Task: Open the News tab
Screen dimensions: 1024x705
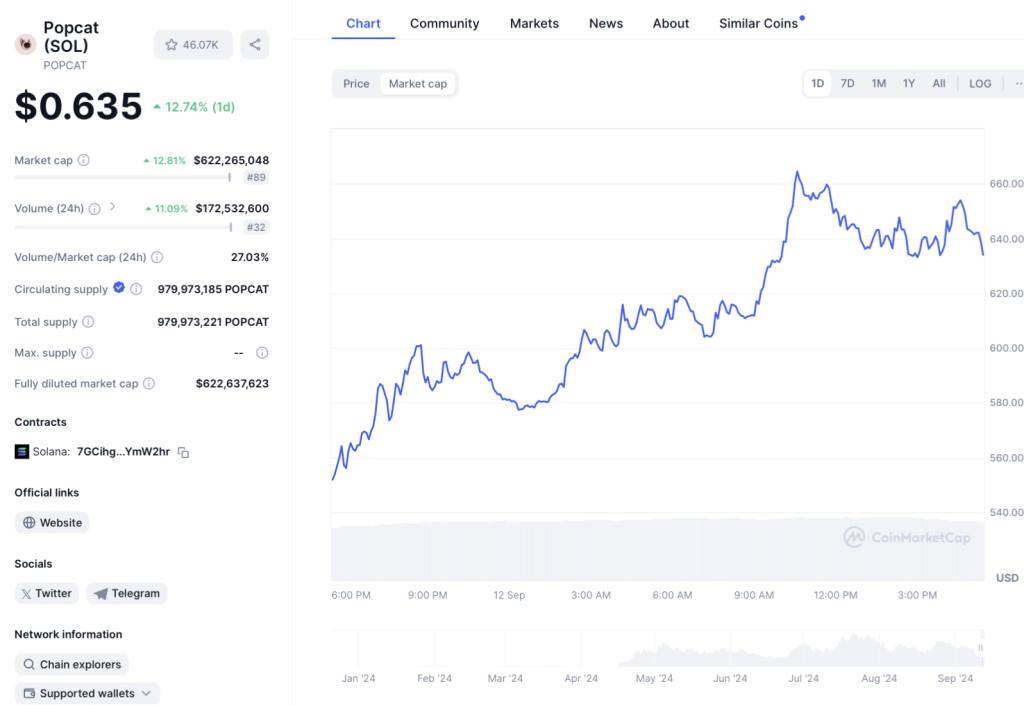Action: point(606,24)
